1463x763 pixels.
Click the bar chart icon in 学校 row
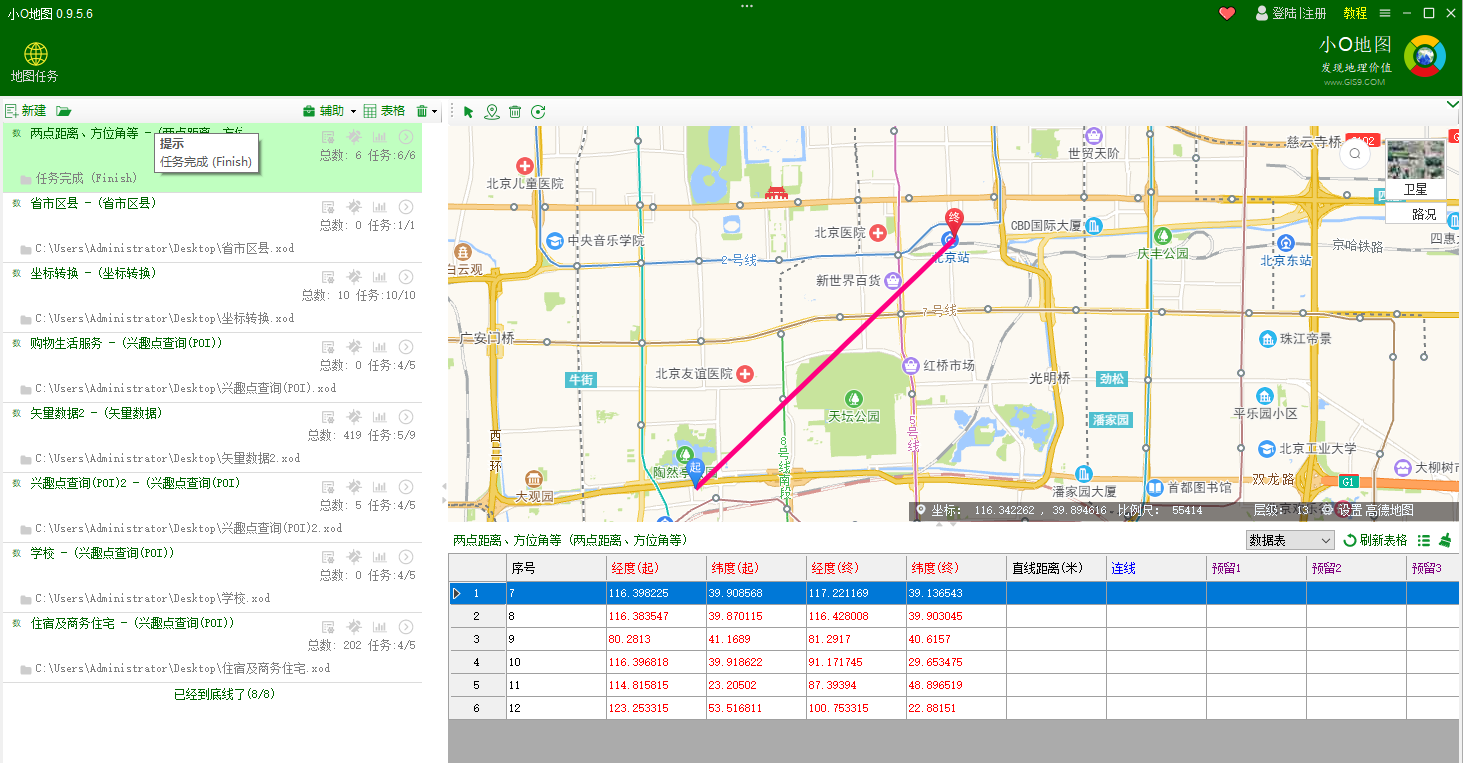(380, 557)
